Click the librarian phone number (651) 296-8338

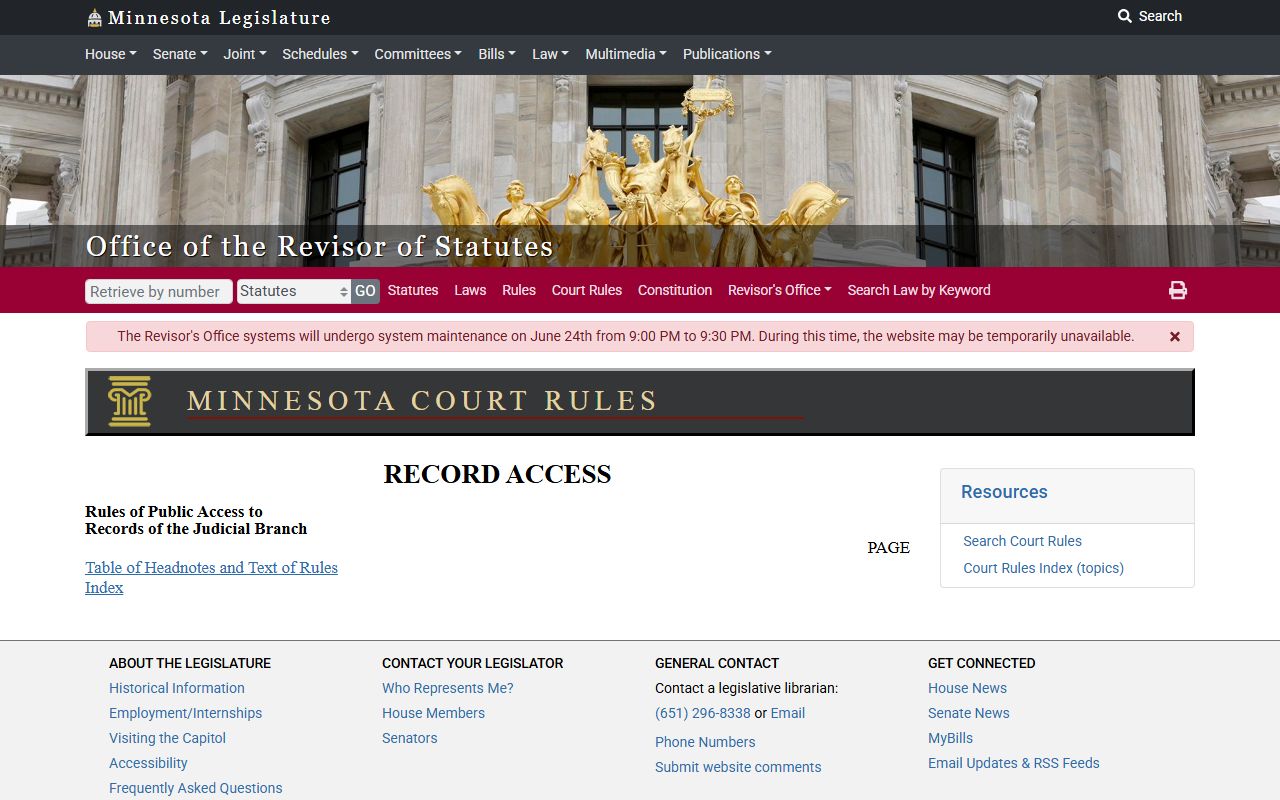pyautogui.click(x=702, y=713)
